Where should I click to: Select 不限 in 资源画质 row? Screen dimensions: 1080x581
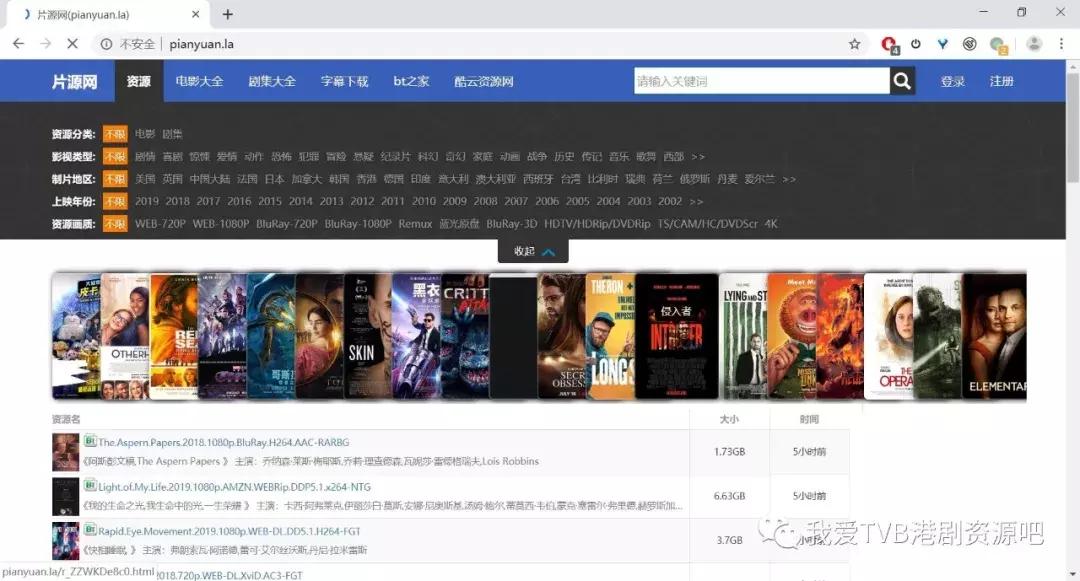click(115, 224)
